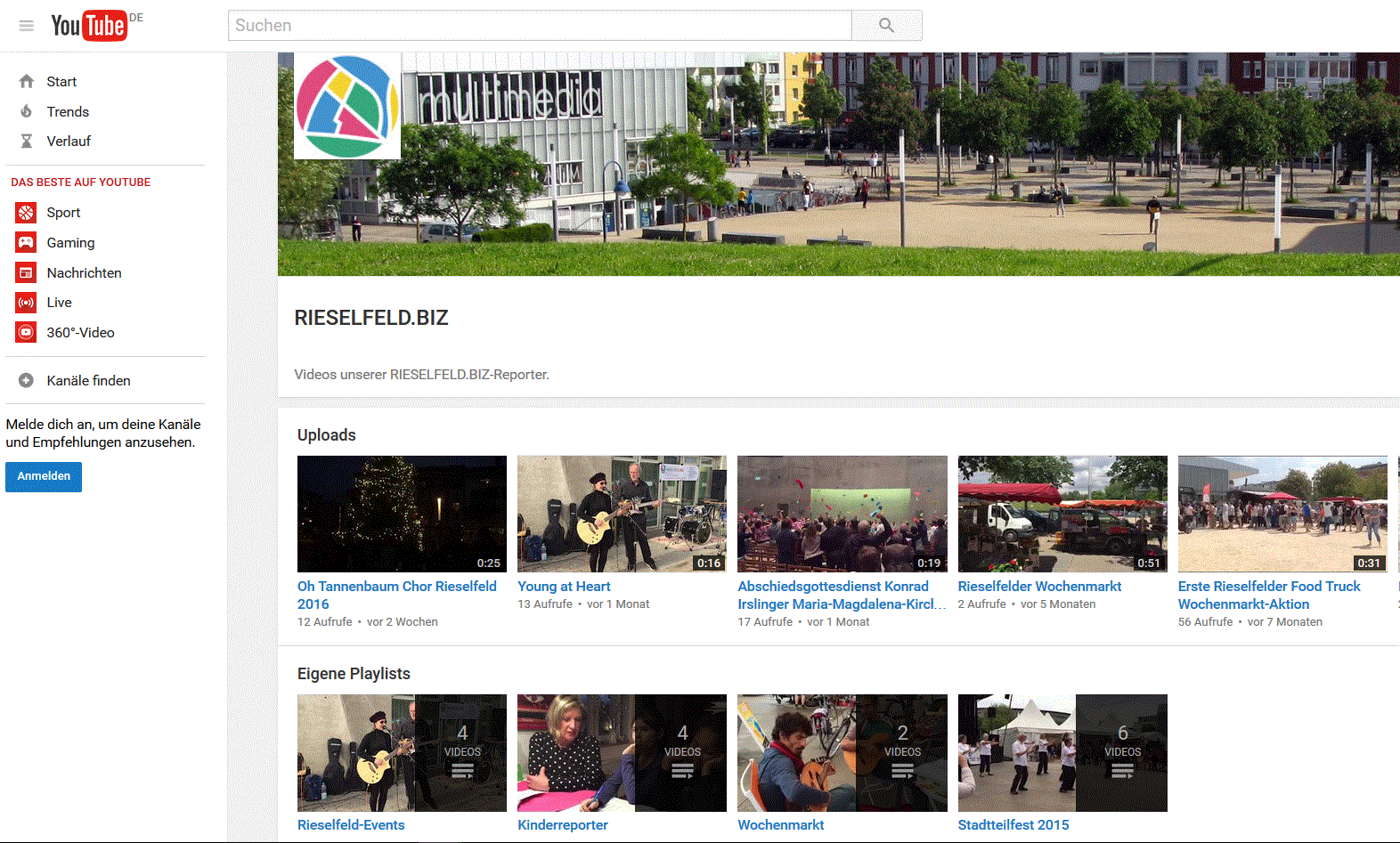Click the Nachrichten news icon
This screenshot has width=1400, height=843.
pyautogui.click(x=26, y=272)
